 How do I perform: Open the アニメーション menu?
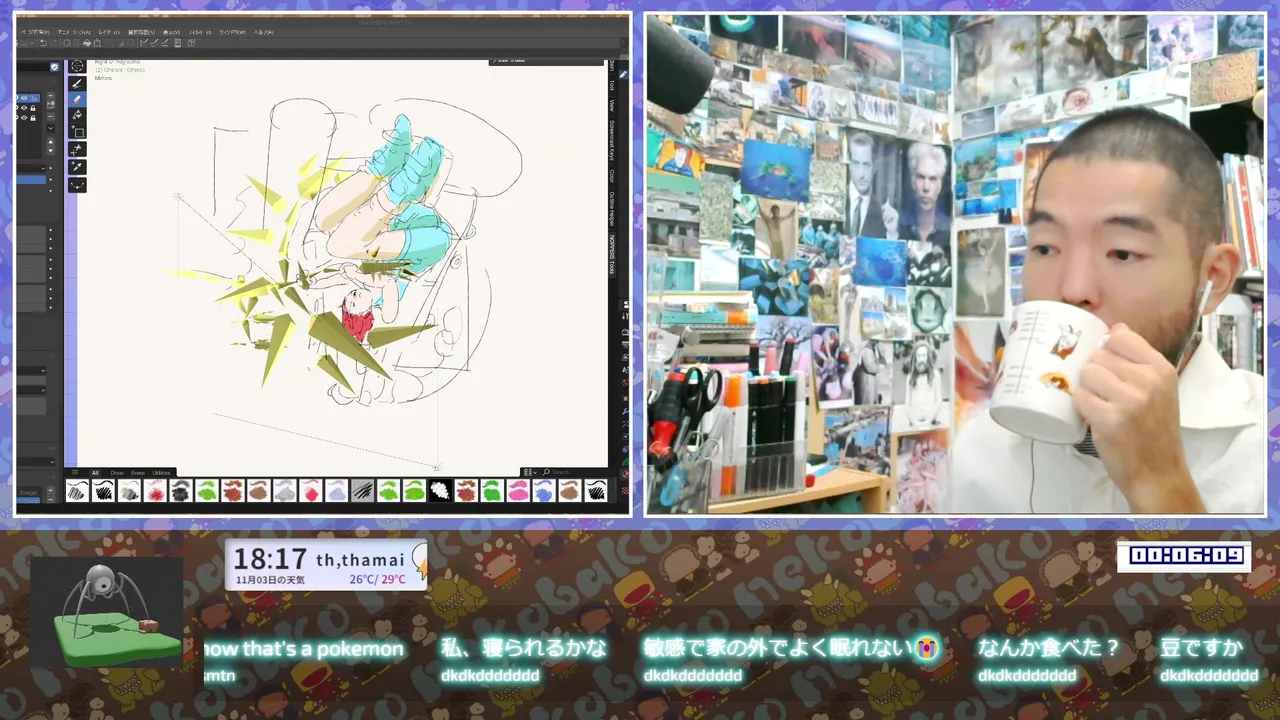pos(74,32)
